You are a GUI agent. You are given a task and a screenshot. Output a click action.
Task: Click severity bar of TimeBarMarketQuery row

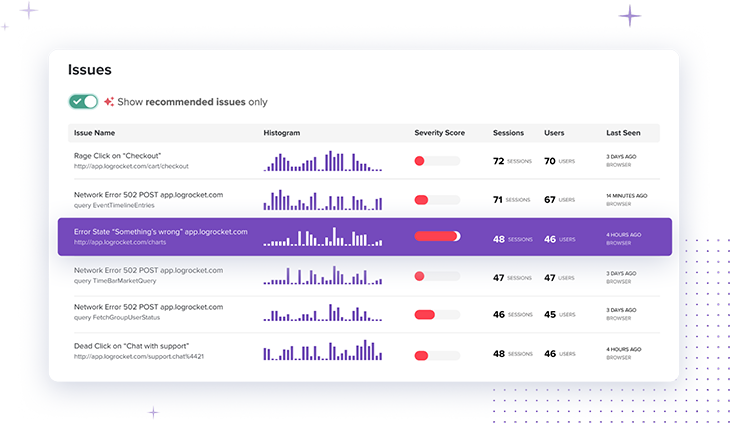coord(437,276)
